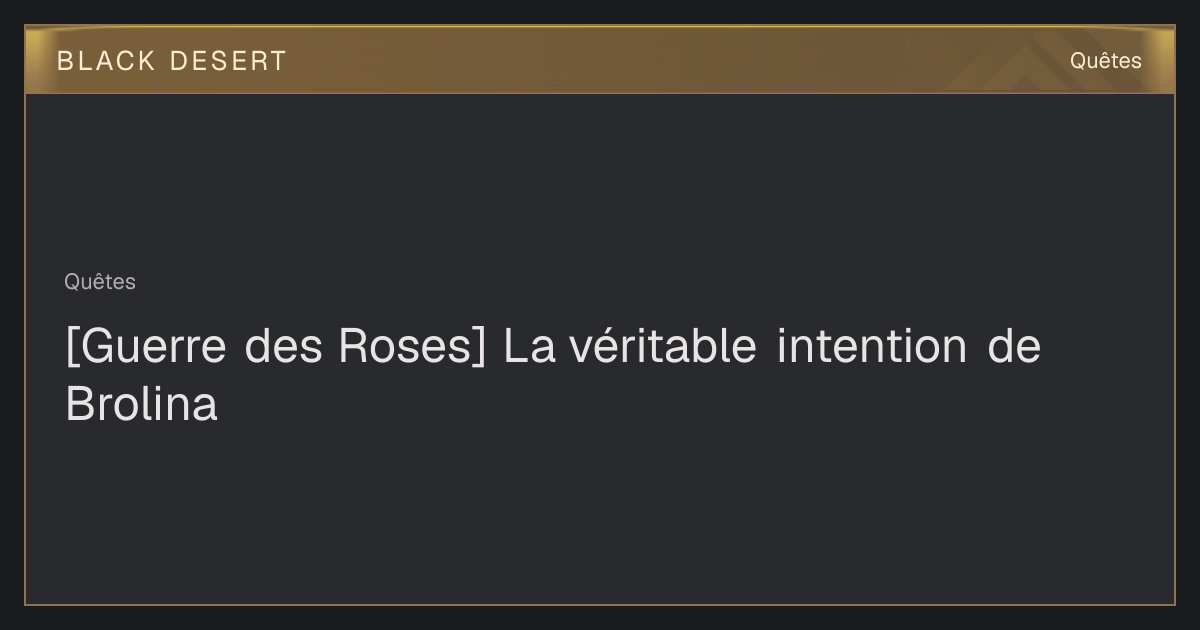Click the empty dark panel below the title
The height and width of the screenshot is (630, 1200).
pos(600,520)
